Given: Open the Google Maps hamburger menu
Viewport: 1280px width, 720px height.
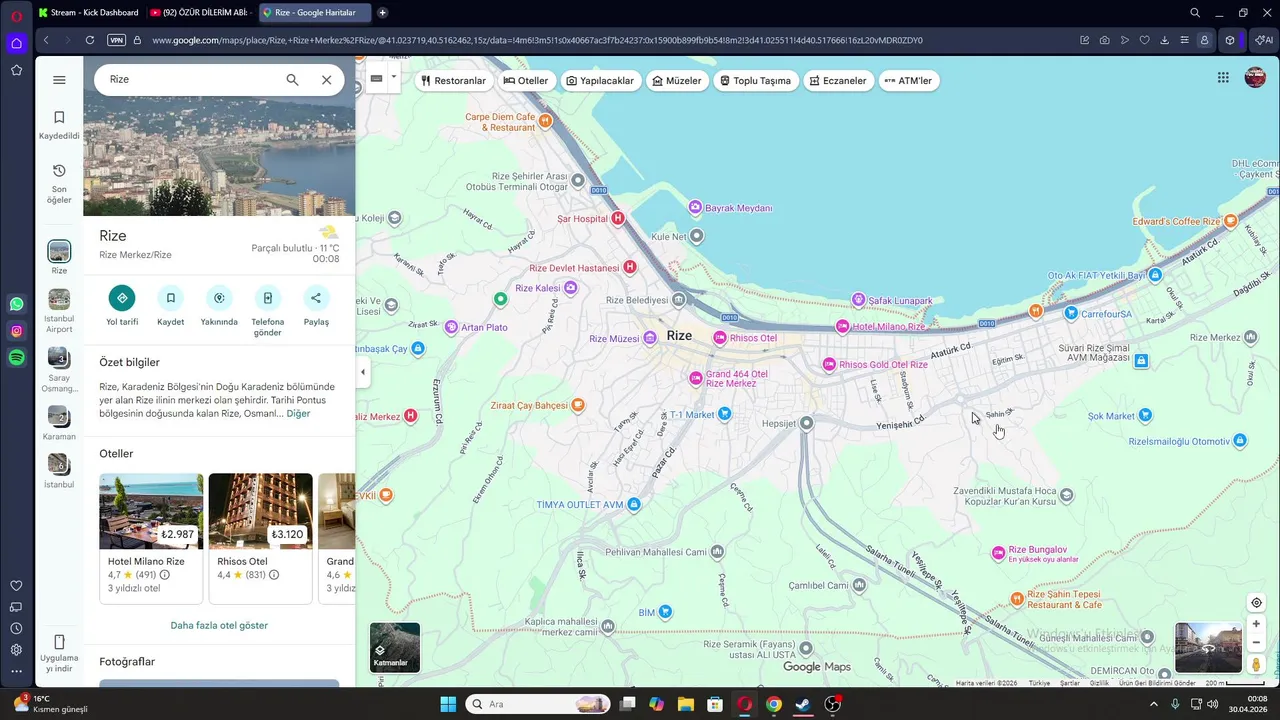Looking at the screenshot, I should coord(59,80).
